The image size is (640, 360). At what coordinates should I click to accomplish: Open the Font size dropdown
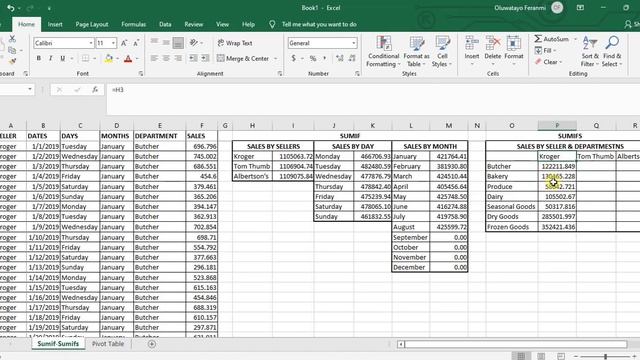113,43
